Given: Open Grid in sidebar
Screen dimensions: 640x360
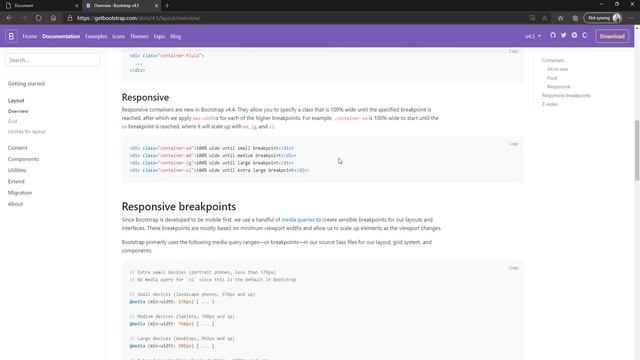Looking at the screenshot, I should [x=12, y=121].
